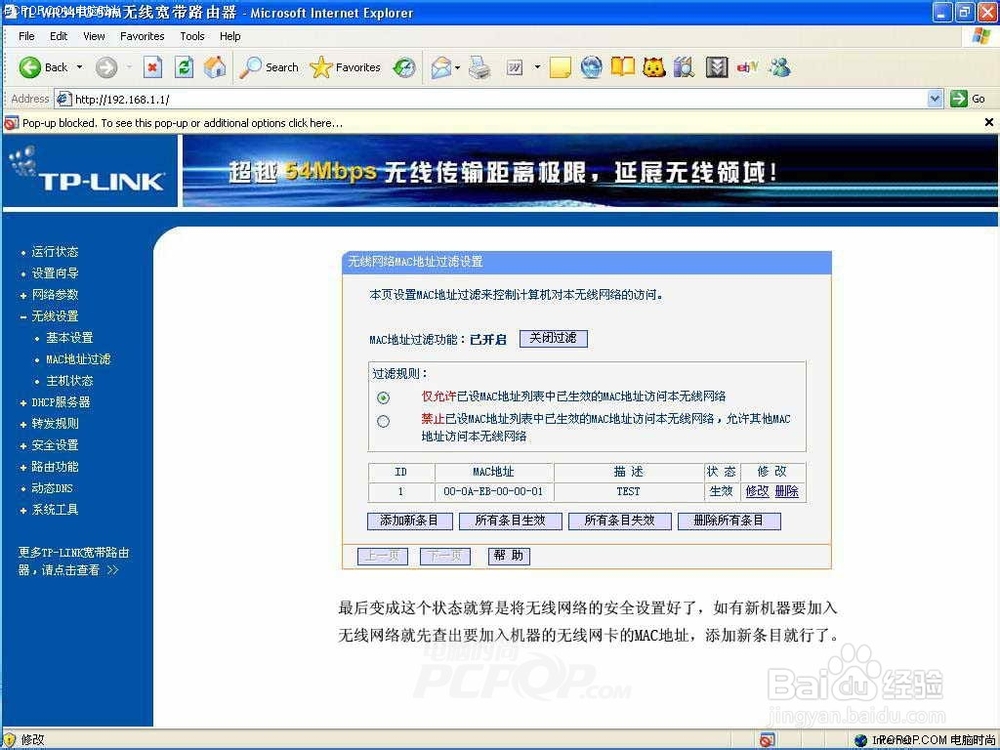The height and width of the screenshot is (750, 1000).
Task: Open the File menu
Action: tap(26, 36)
